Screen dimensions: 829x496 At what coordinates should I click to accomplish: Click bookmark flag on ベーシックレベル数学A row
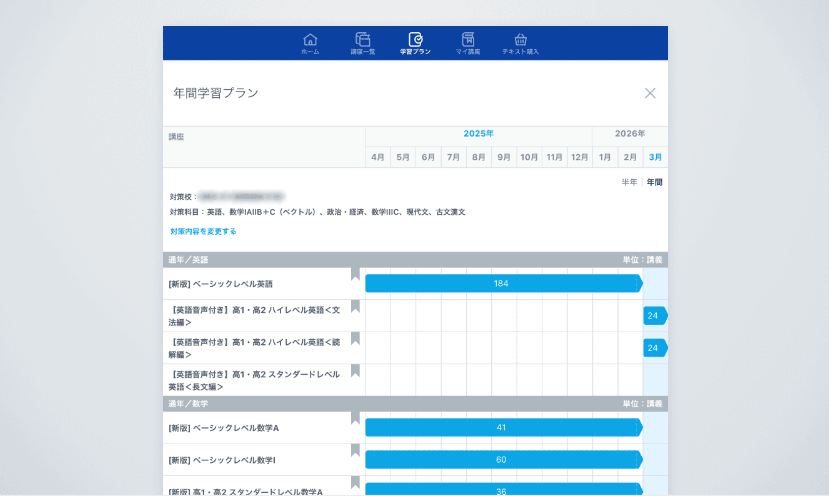(x=355, y=418)
